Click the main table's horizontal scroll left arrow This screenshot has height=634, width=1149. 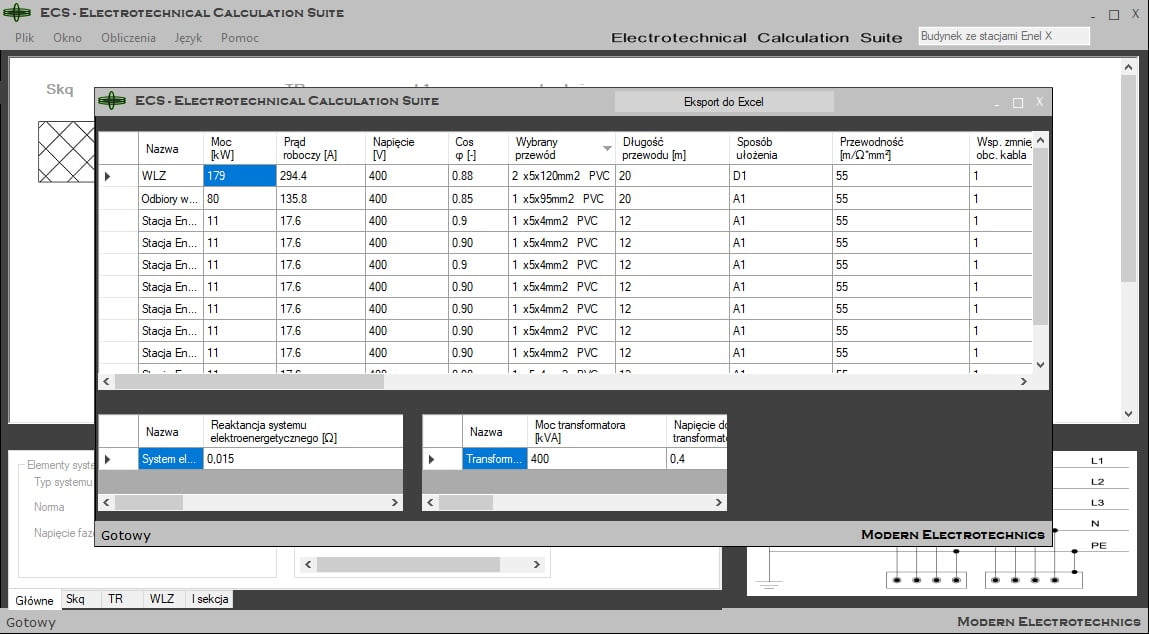pos(106,382)
